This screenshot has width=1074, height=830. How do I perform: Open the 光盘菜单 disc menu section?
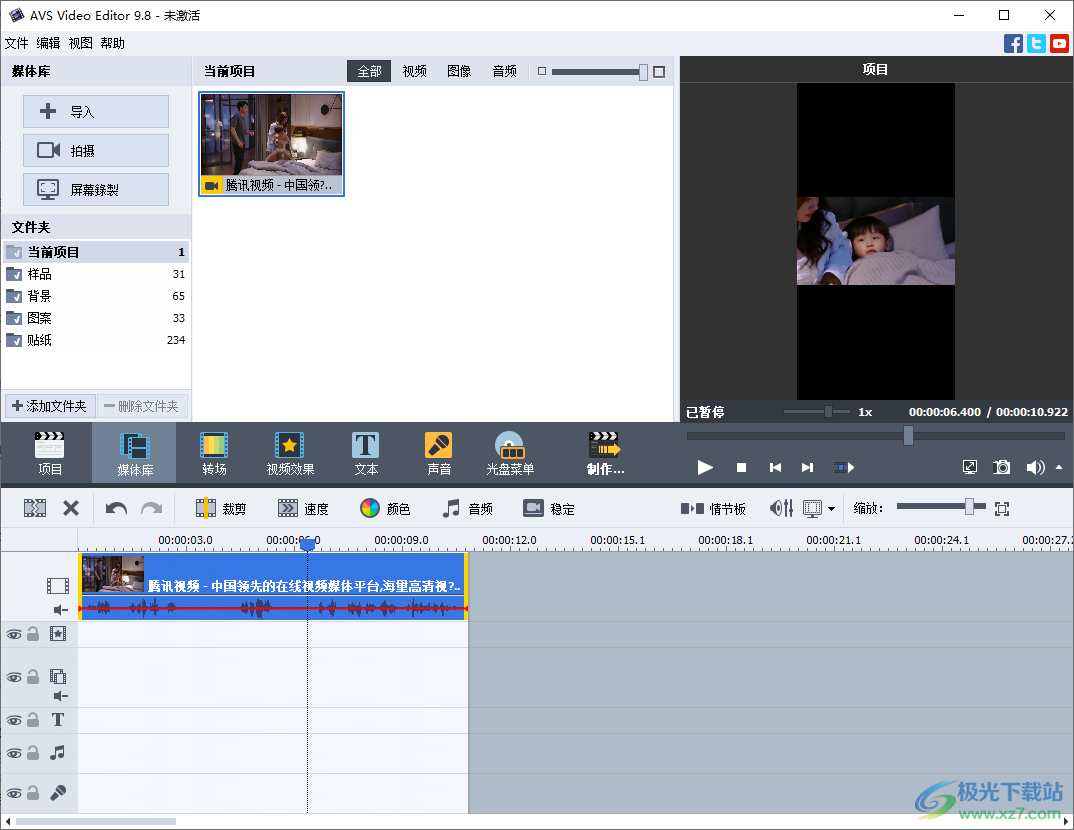click(510, 453)
